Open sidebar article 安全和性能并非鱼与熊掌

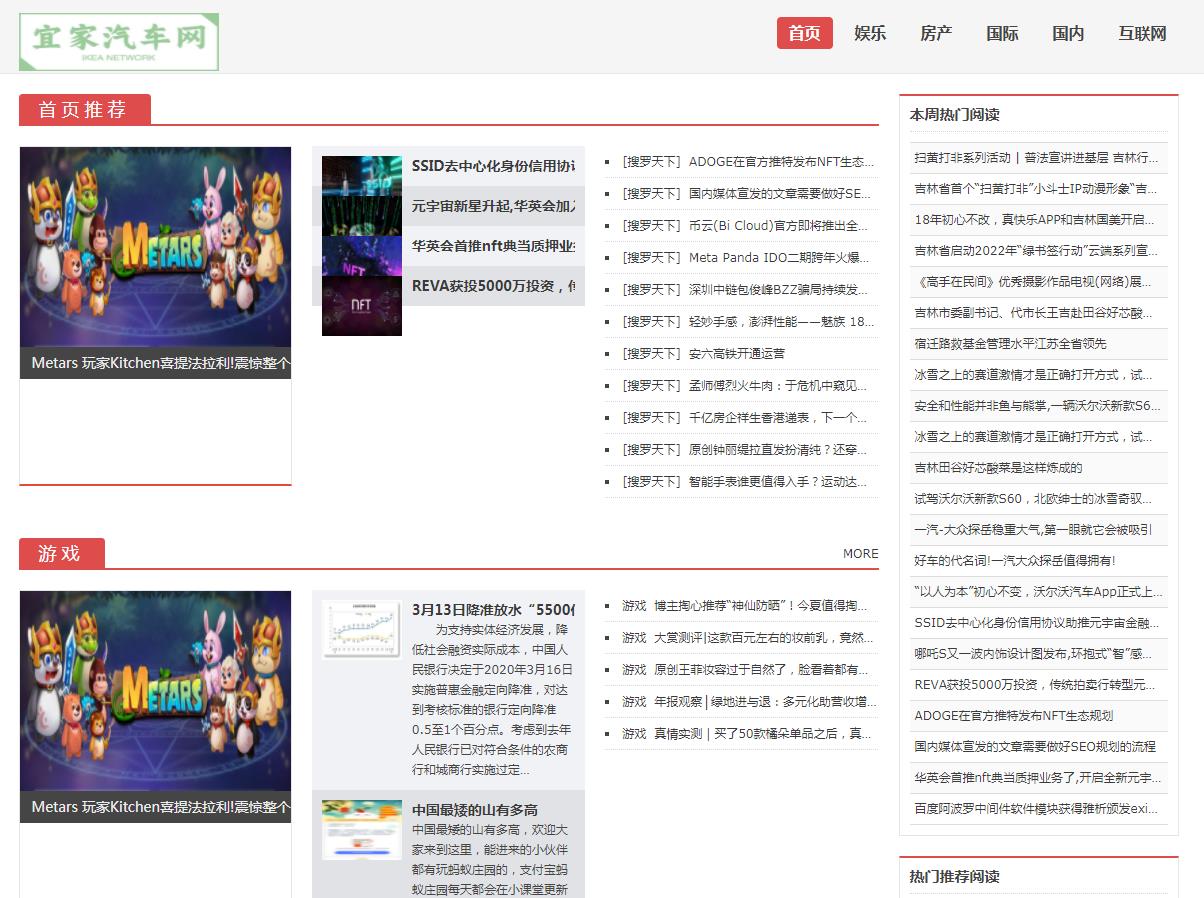(1037, 405)
